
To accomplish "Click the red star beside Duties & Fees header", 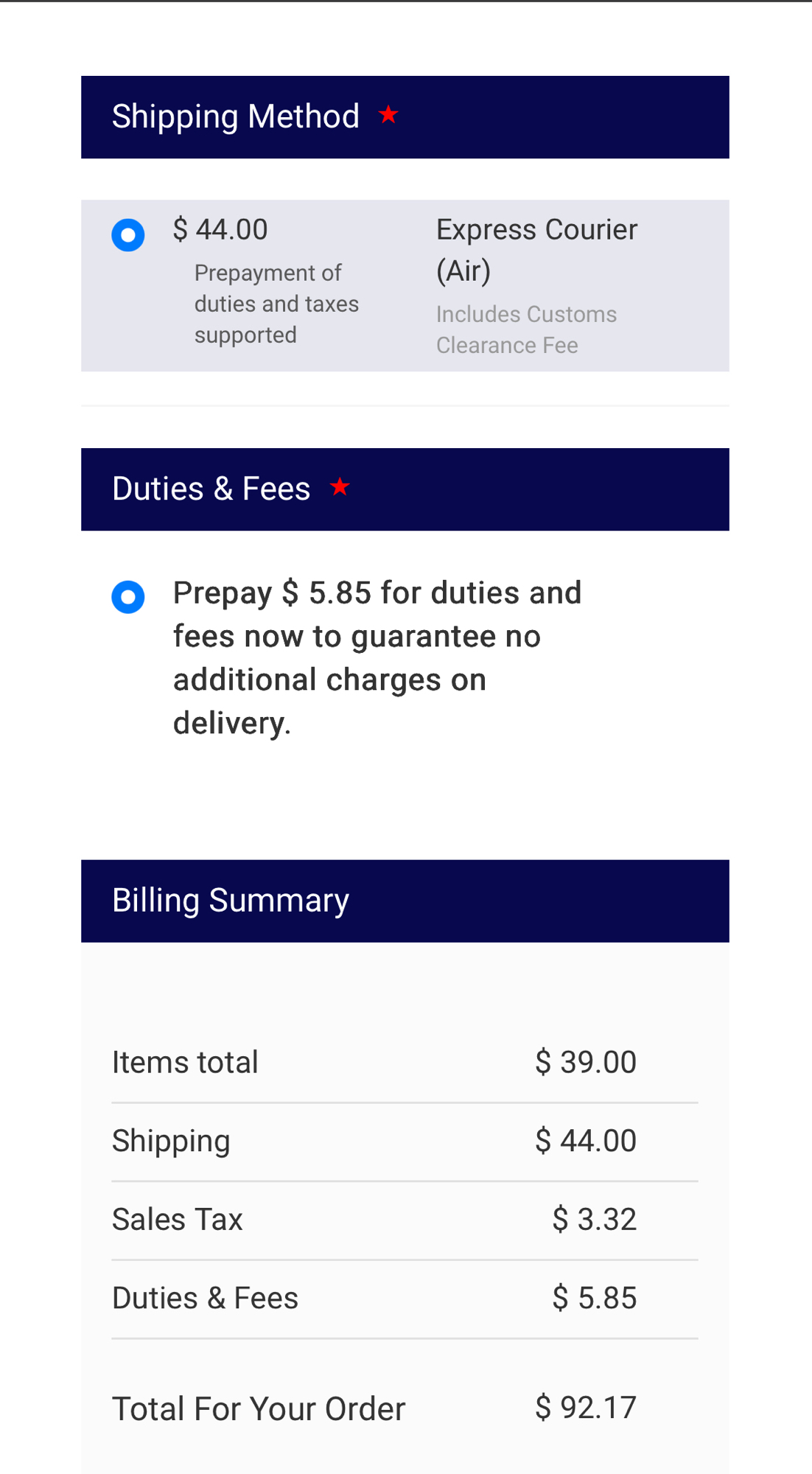I will (340, 487).
